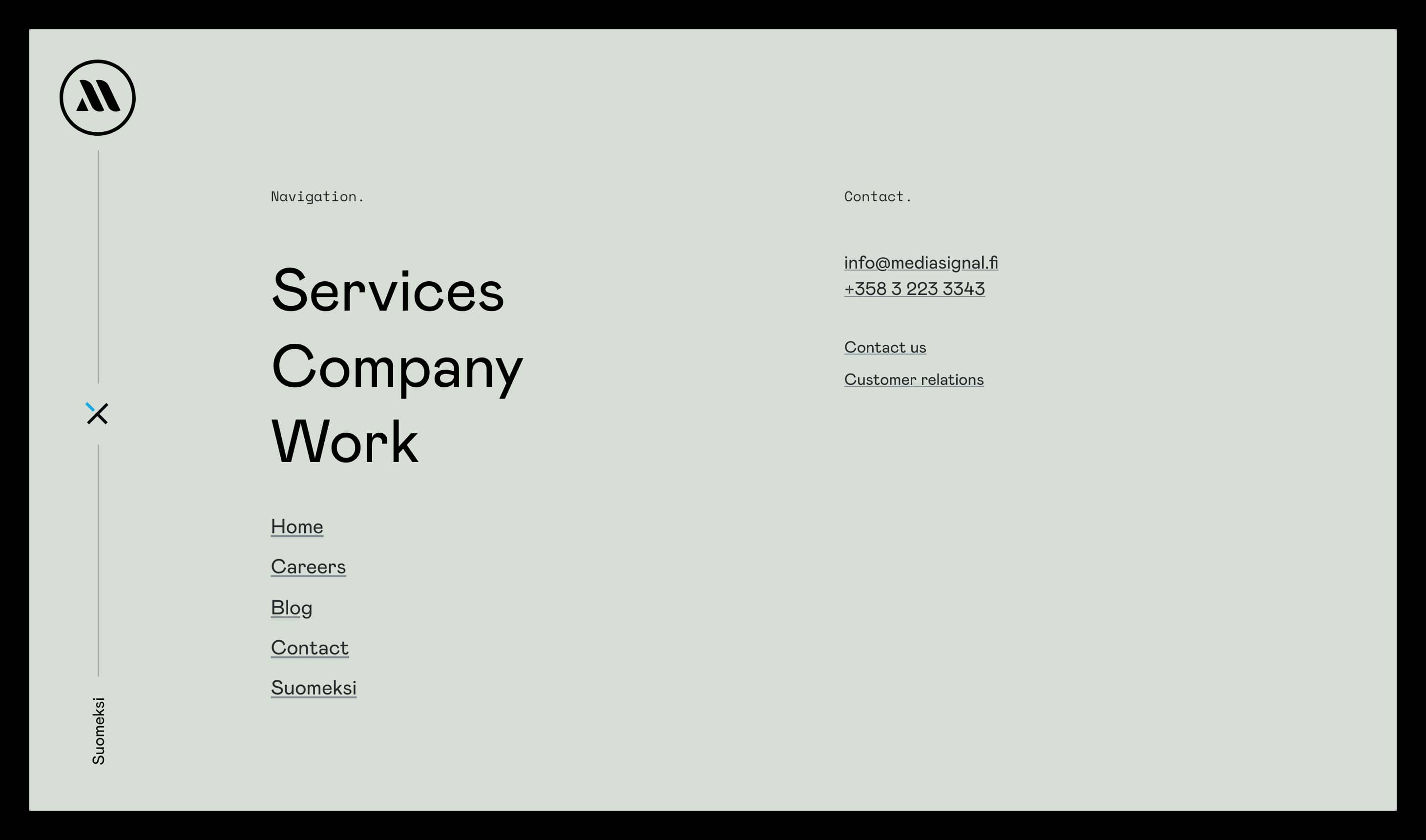Select the Navigation label text
The height and width of the screenshot is (840, 1426).
click(x=317, y=196)
